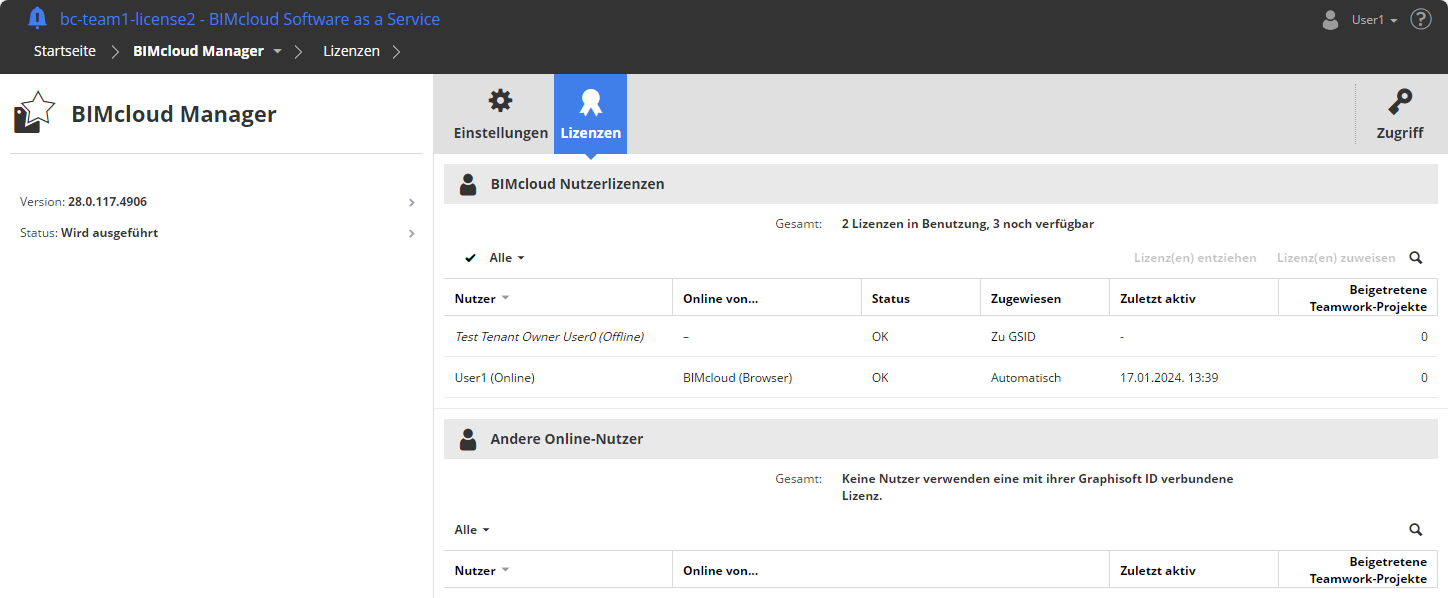The width and height of the screenshot is (1448, 598).
Task: Expand the Status details chevron
Action: point(412,234)
